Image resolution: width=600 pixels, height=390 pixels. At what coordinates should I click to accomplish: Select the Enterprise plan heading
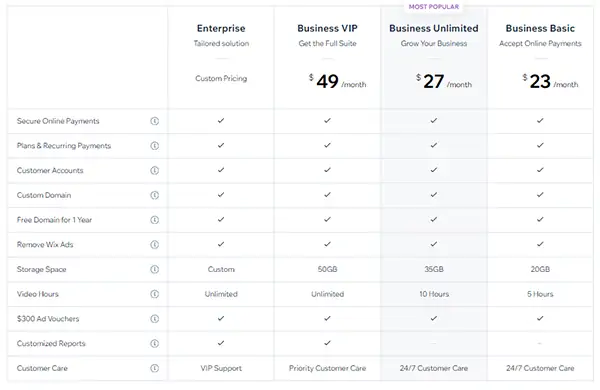pos(221,28)
